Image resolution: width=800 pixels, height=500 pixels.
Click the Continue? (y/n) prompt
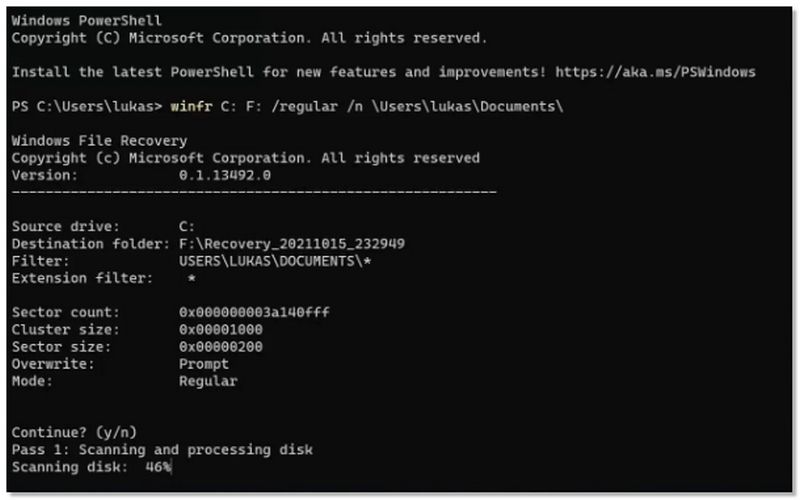tap(72, 432)
